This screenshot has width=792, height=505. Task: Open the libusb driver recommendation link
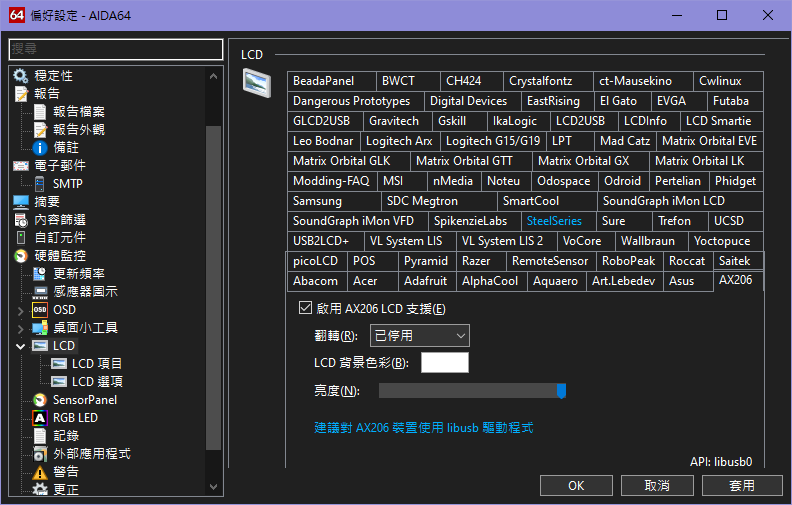tap(423, 428)
